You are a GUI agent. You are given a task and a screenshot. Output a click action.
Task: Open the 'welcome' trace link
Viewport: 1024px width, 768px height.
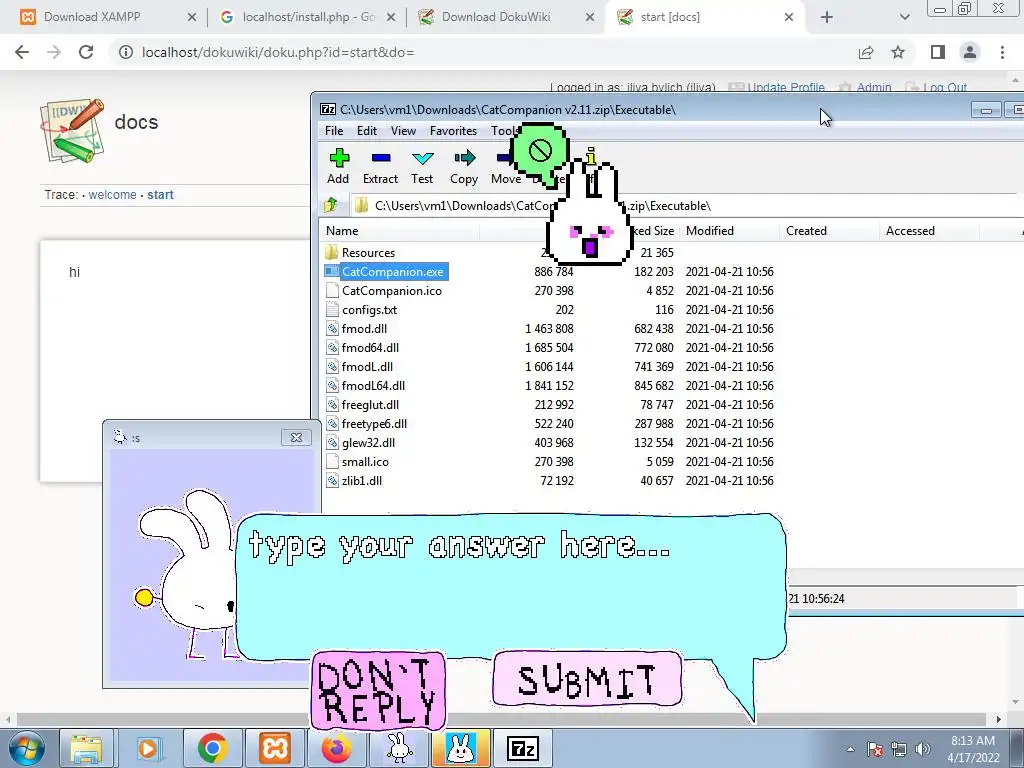click(x=112, y=195)
